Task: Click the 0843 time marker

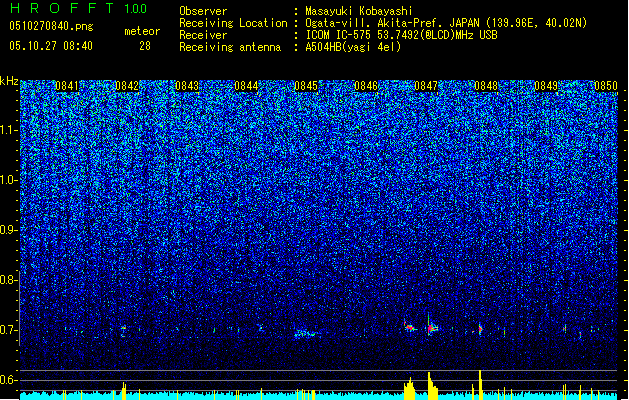Action: 187,86
